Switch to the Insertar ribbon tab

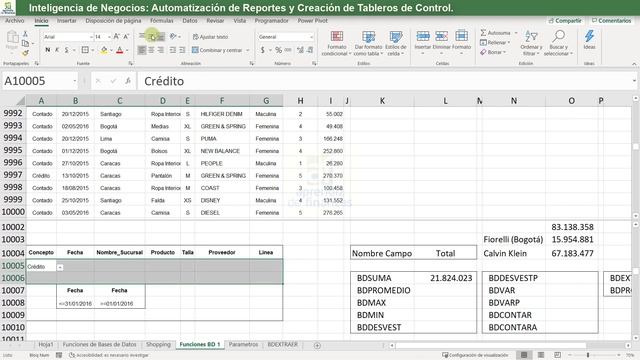coord(67,20)
